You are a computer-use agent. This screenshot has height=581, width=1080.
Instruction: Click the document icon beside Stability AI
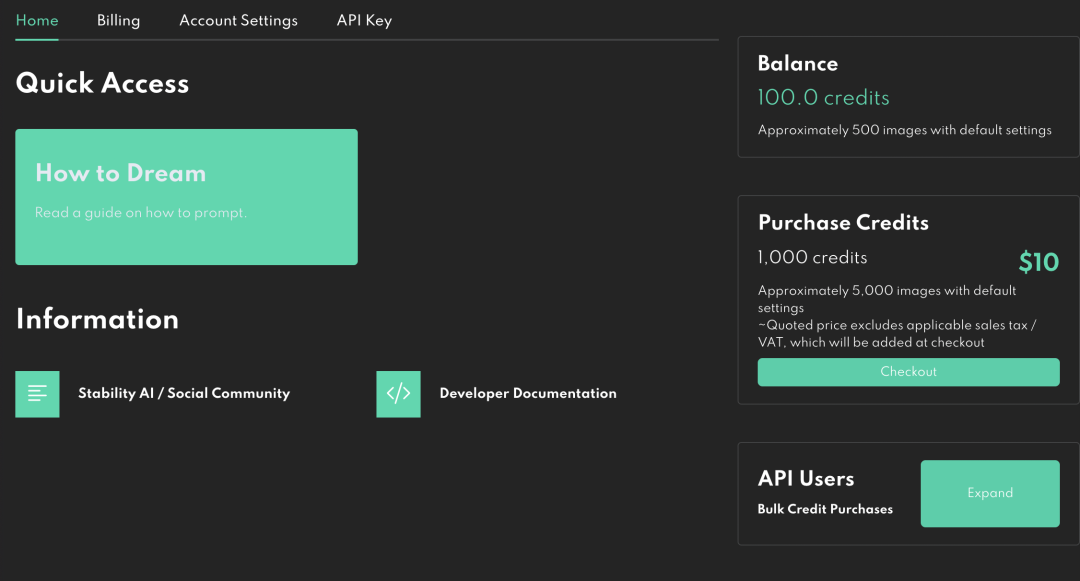click(37, 394)
